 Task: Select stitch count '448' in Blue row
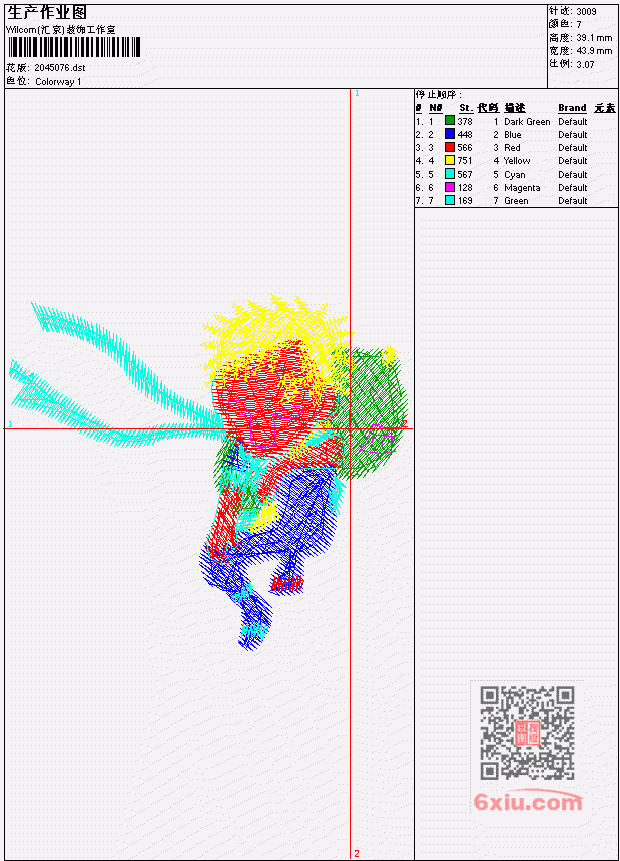pyautogui.click(x=465, y=135)
